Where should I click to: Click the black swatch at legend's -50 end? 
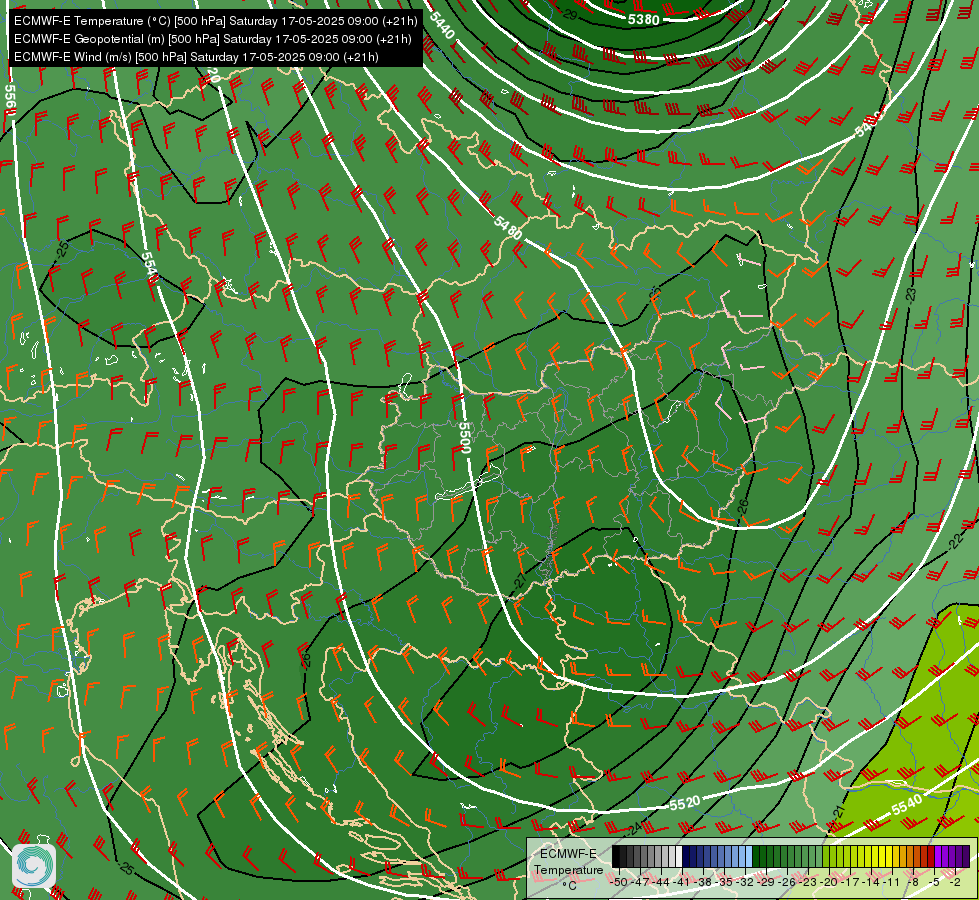[x=616, y=856]
